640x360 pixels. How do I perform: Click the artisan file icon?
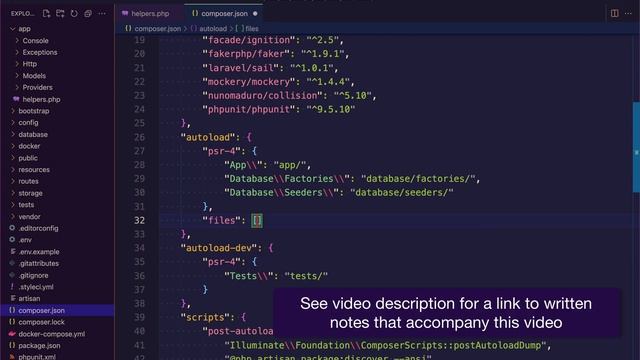tap(13, 299)
